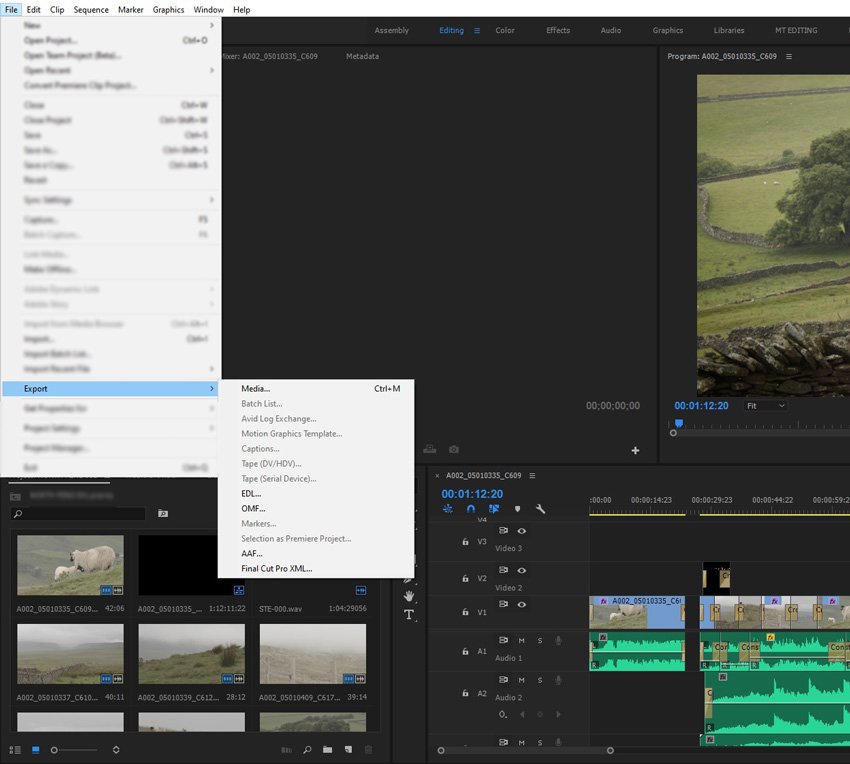This screenshot has height=764, width=850.
Task: Open the timeline sequence panel menu
Action: [x=532, y=476]
